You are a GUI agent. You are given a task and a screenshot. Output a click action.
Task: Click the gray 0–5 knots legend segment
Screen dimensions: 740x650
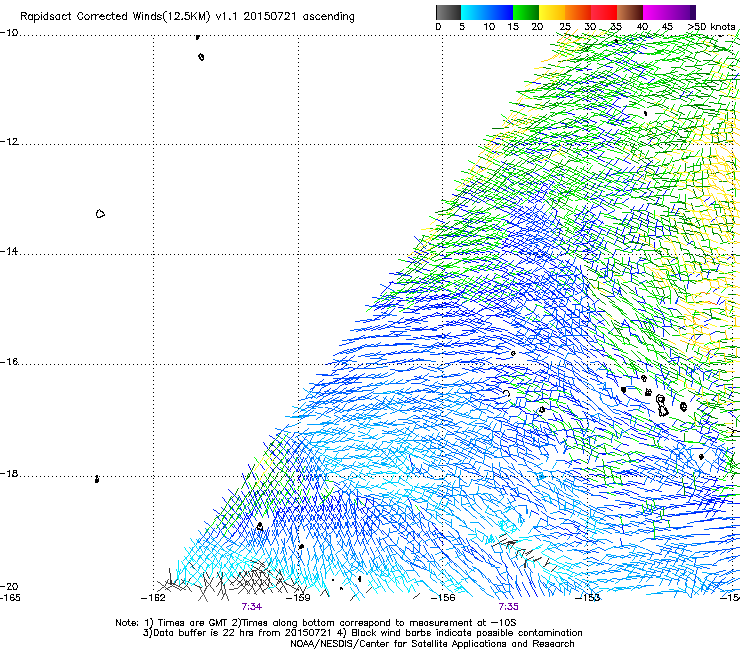(x=448, y=12)
